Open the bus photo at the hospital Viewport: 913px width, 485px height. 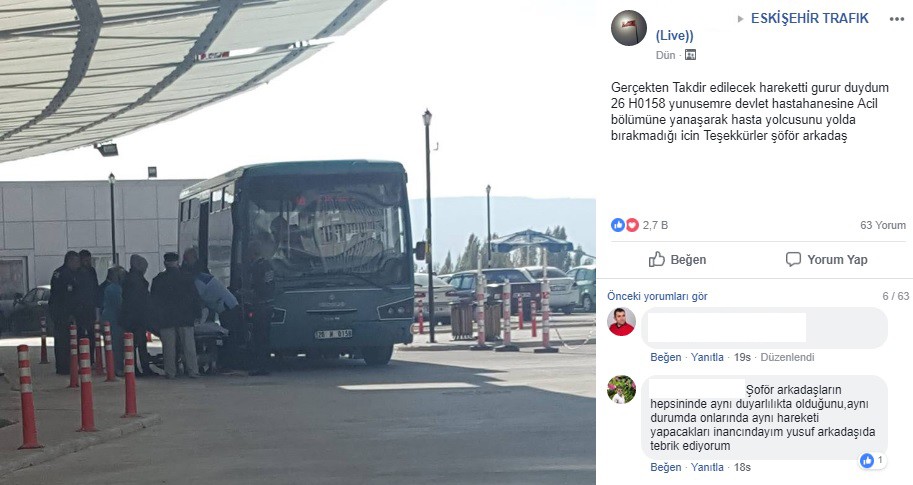coord(298,242)
